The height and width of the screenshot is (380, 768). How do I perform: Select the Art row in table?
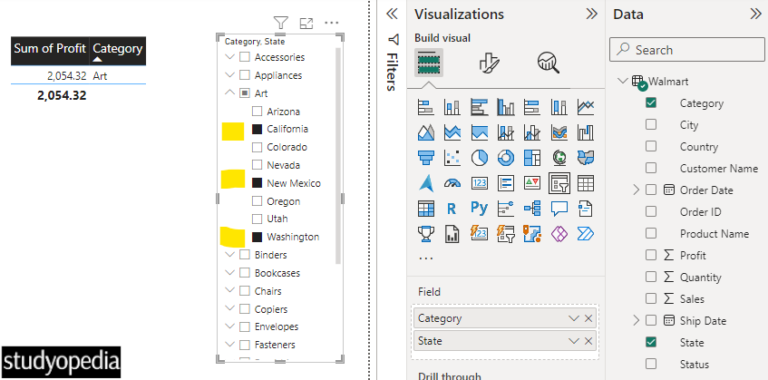(x=78, y=76)
